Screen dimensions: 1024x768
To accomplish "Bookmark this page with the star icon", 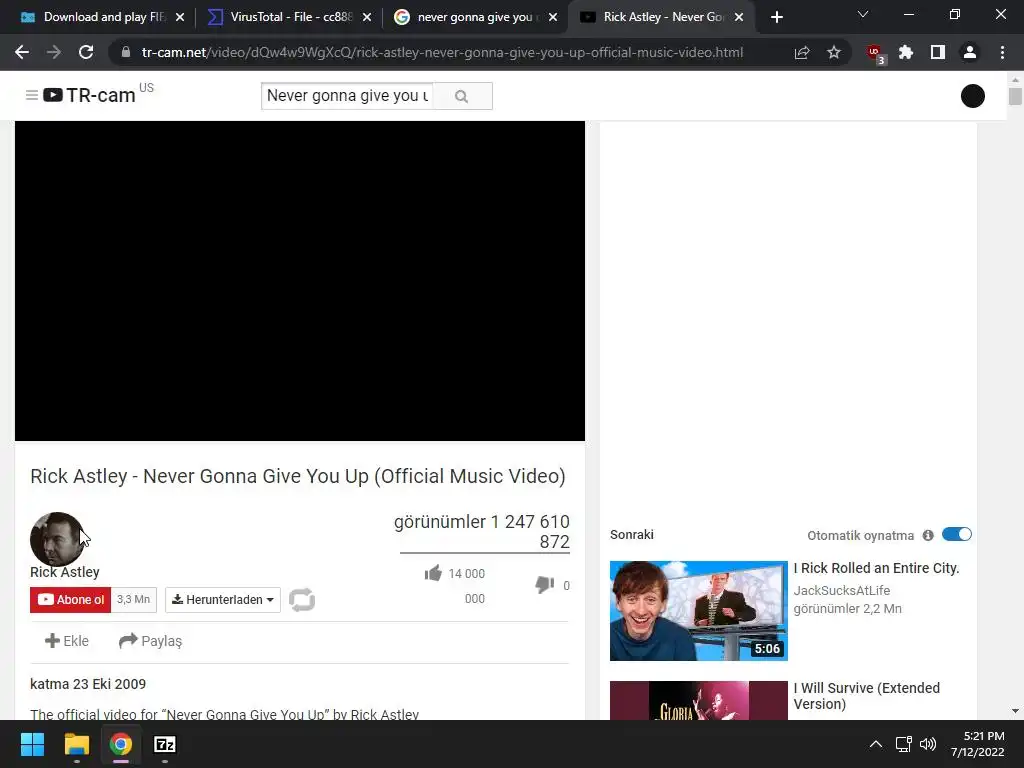I will 833,52.
